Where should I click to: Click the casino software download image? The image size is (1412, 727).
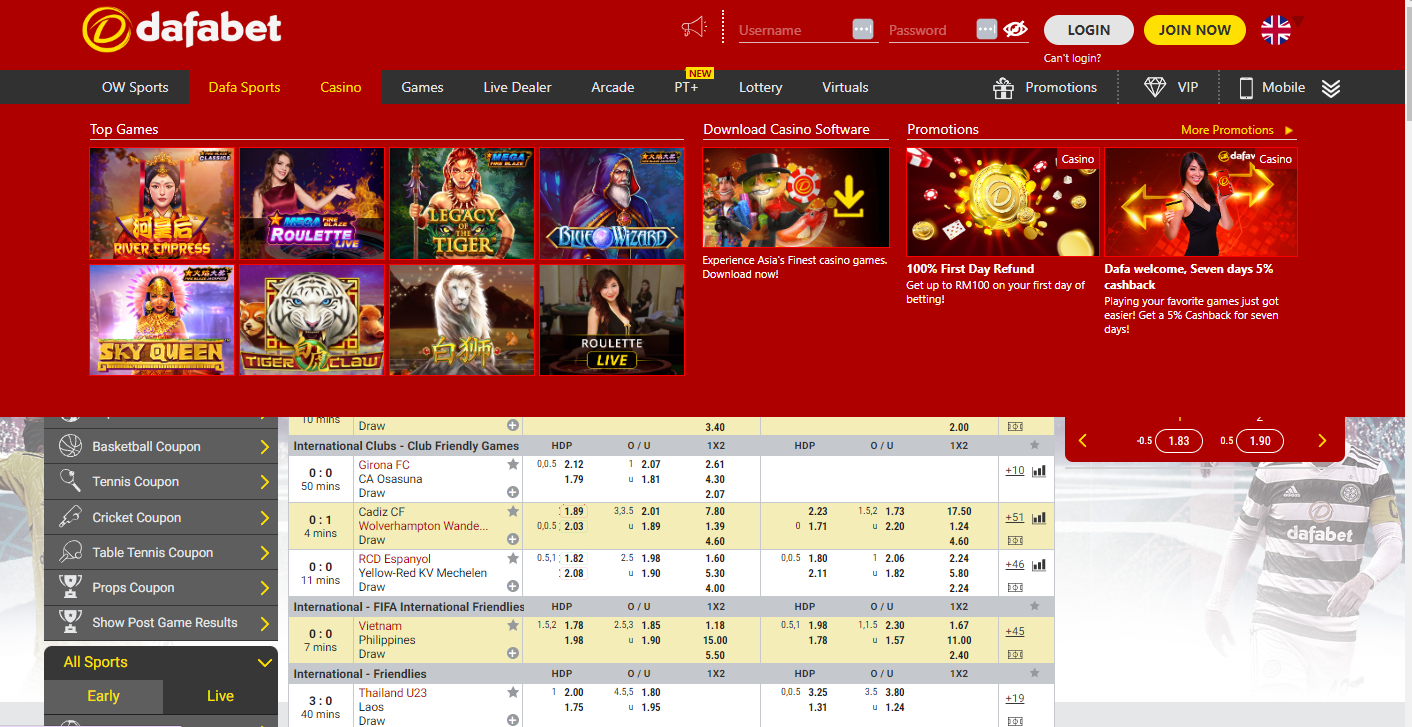pos(796,198)
